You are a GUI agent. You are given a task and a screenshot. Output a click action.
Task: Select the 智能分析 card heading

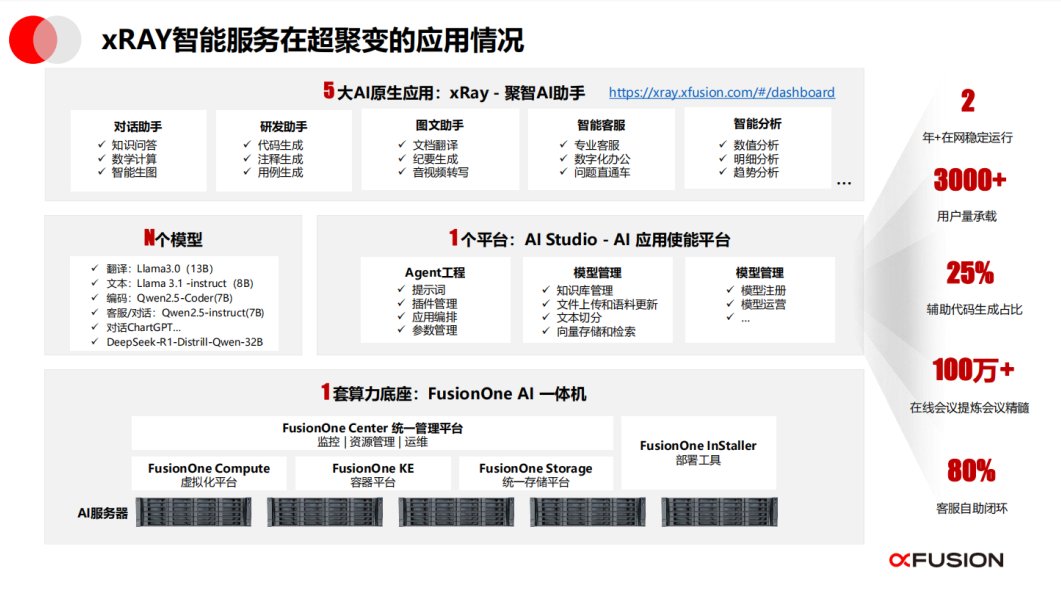pyautogui.click(x=757, y=124)
